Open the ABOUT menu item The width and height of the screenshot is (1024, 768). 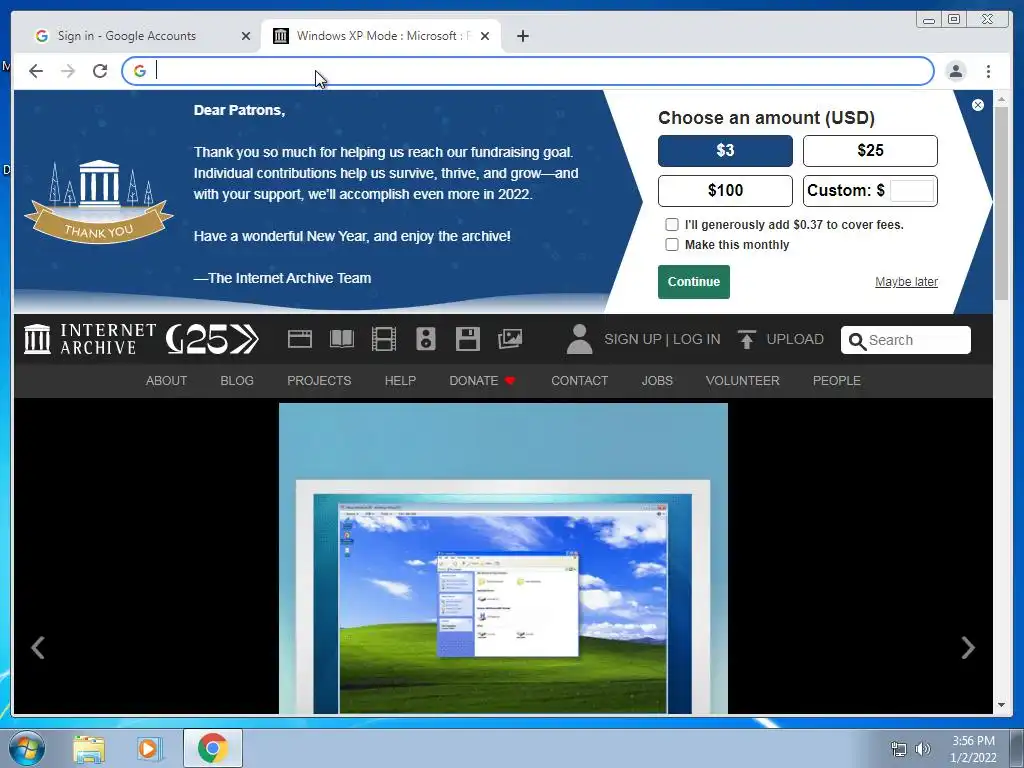coord(167,381)
